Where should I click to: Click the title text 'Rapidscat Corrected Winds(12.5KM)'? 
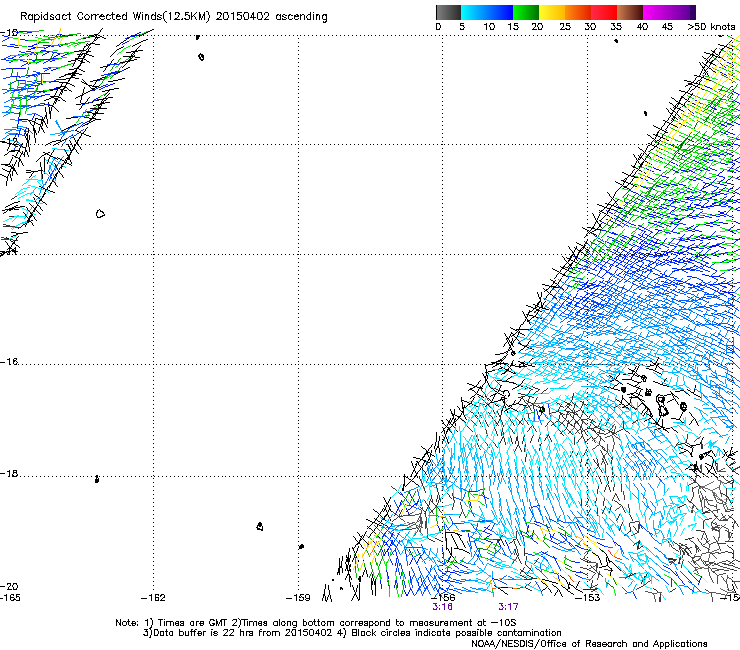coord(115,17)
